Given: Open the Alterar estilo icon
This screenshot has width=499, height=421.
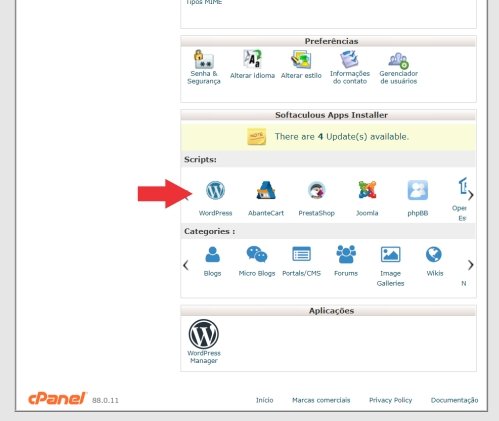Looking at the screenshot, I should coord(301,64).
